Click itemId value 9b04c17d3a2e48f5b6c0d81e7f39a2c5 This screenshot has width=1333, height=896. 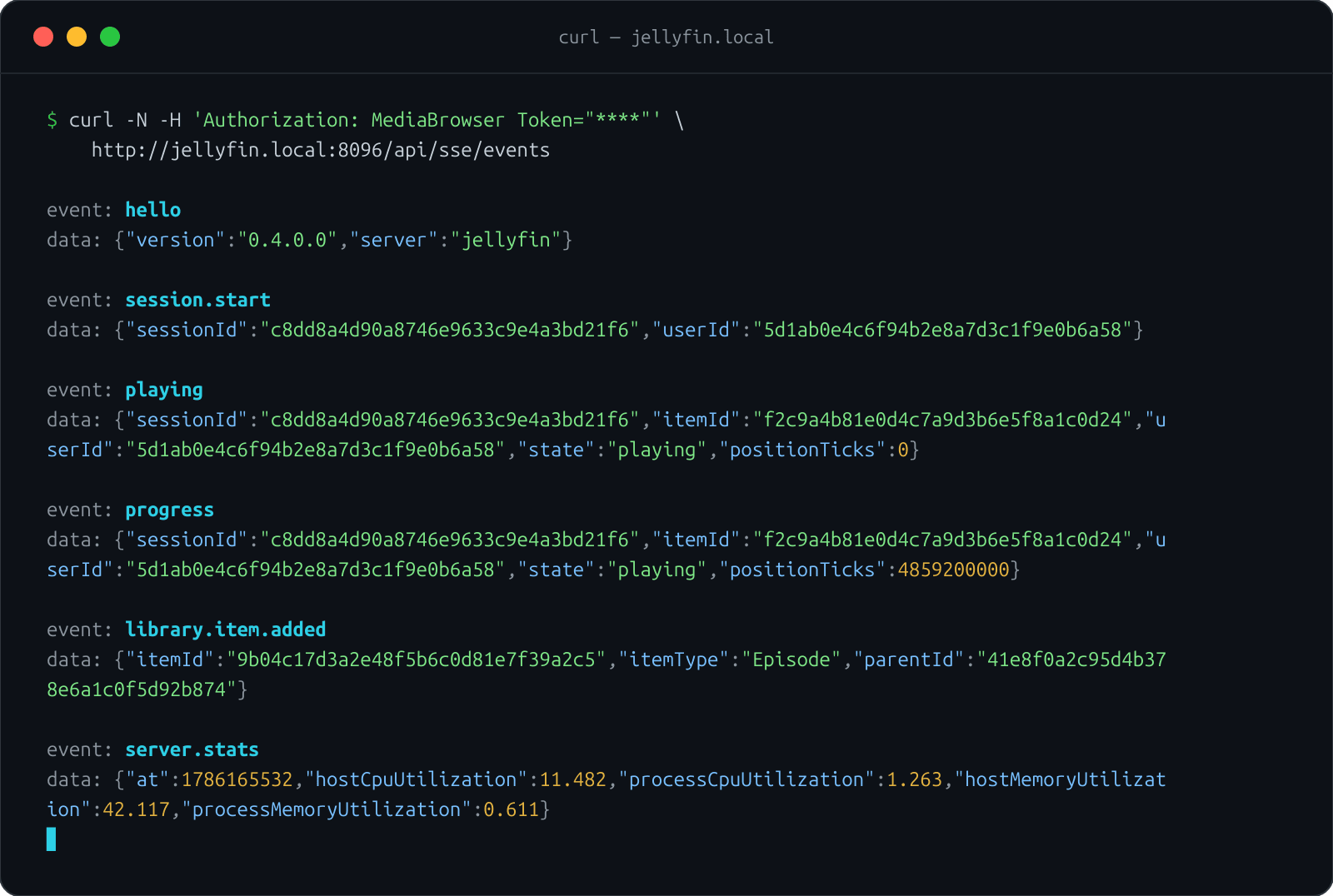pos(417,660)
